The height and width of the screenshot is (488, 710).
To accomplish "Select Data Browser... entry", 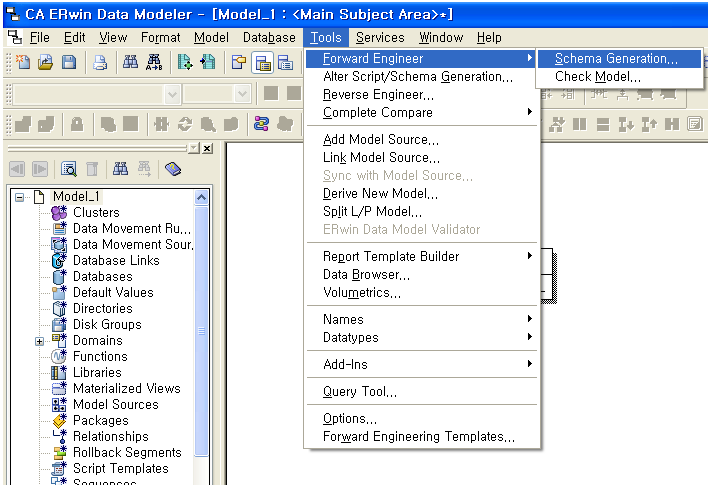I will 421,274.
